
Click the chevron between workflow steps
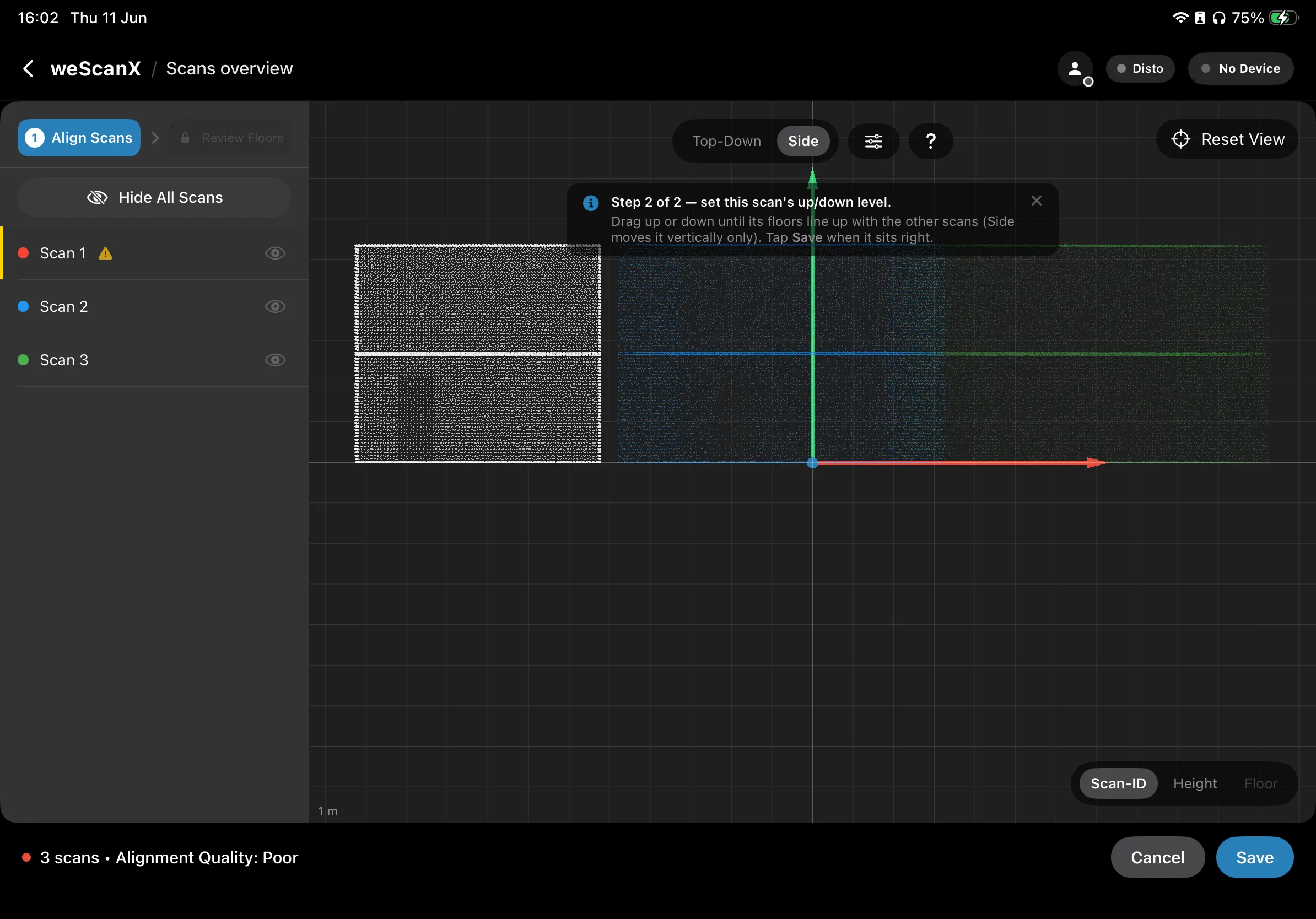click(x=155, y=138)
